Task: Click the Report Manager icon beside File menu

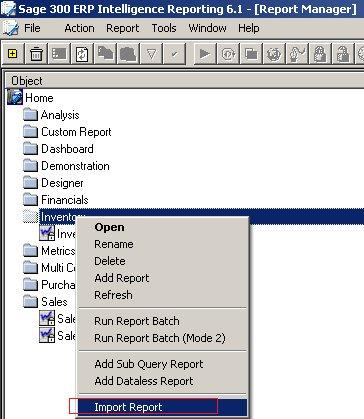Action: coord(11,28)
